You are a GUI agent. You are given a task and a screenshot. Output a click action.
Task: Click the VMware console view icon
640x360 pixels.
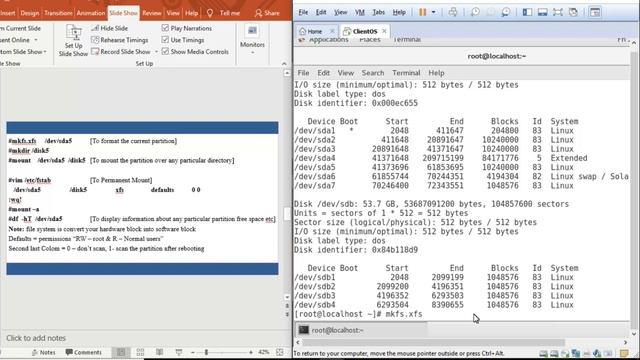pos(595,12)
